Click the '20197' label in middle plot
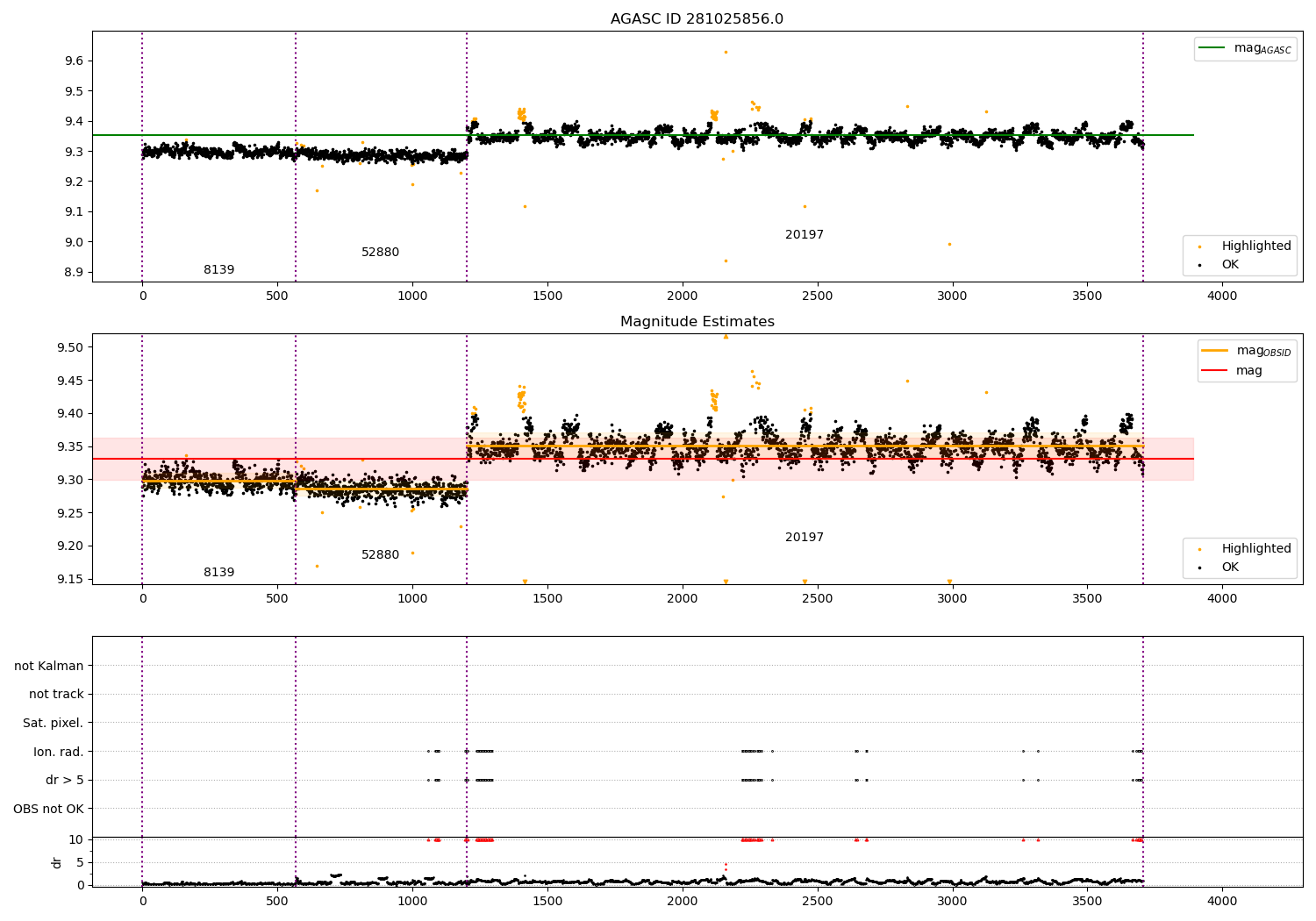The width and height of the screenshot is (1316, 921). pos(805,537)
